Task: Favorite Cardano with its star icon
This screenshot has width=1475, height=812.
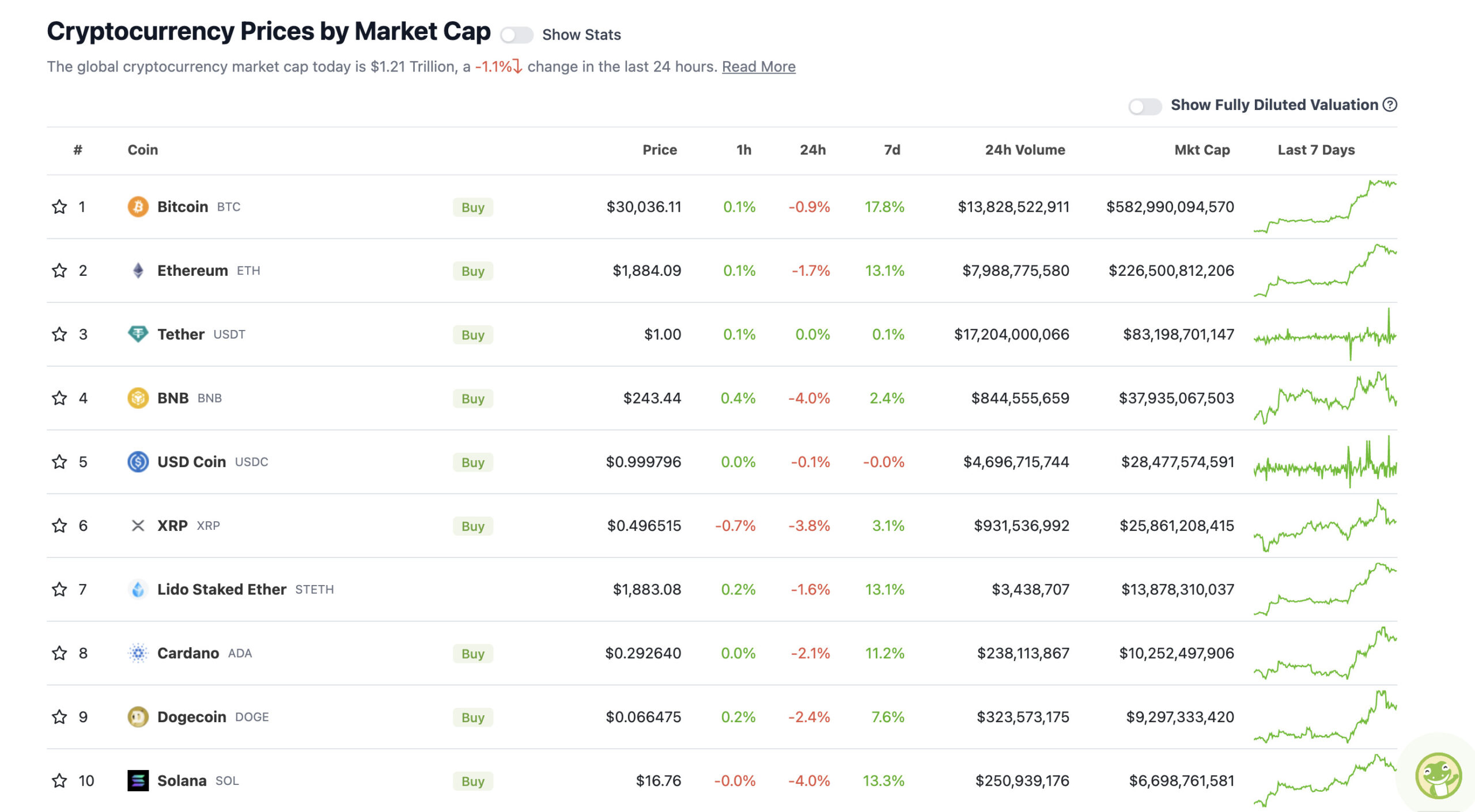Action: point(59,654)
